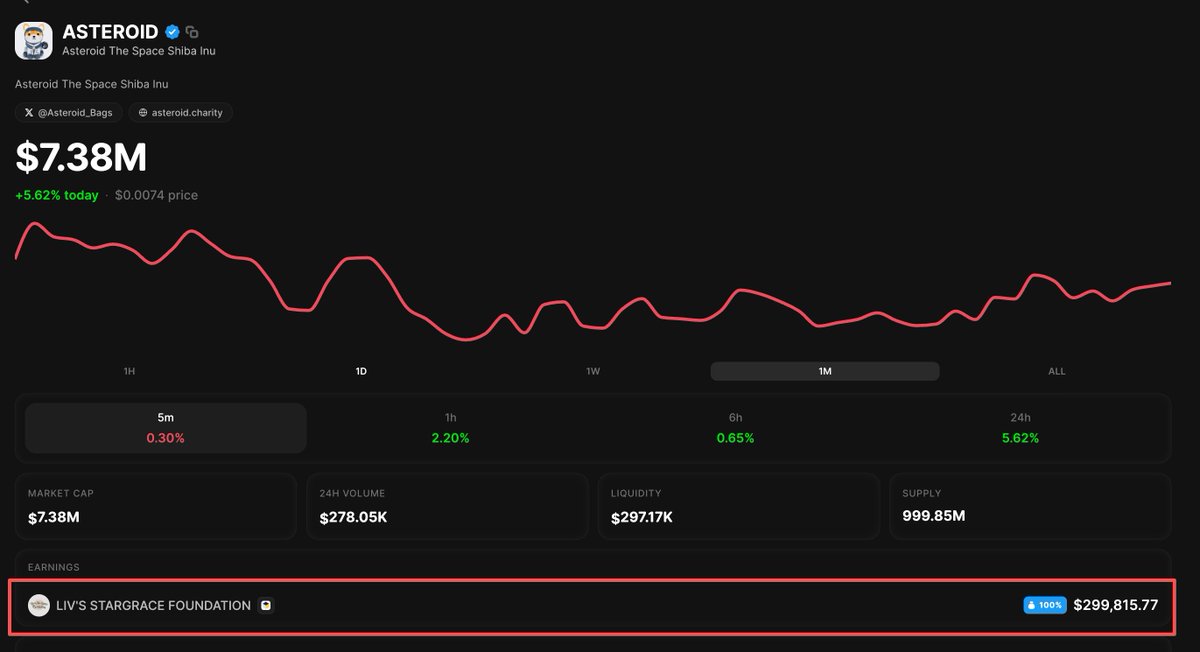
Task: Select the ALL chart range
Action: [x=1057, y=371]
